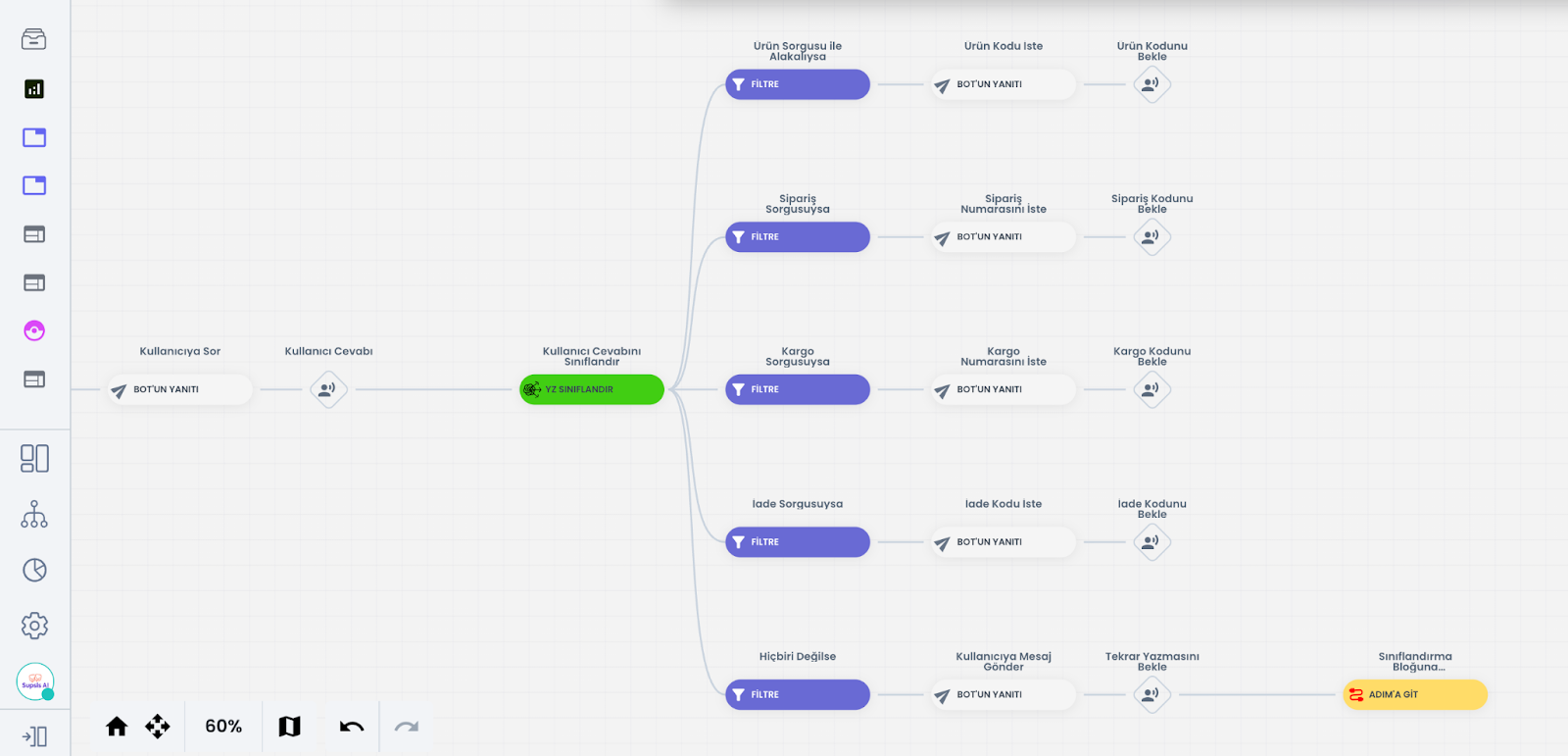Undo the last canvas change
This screenshot has height=756, width=1568.
click(x=352, y=727)
